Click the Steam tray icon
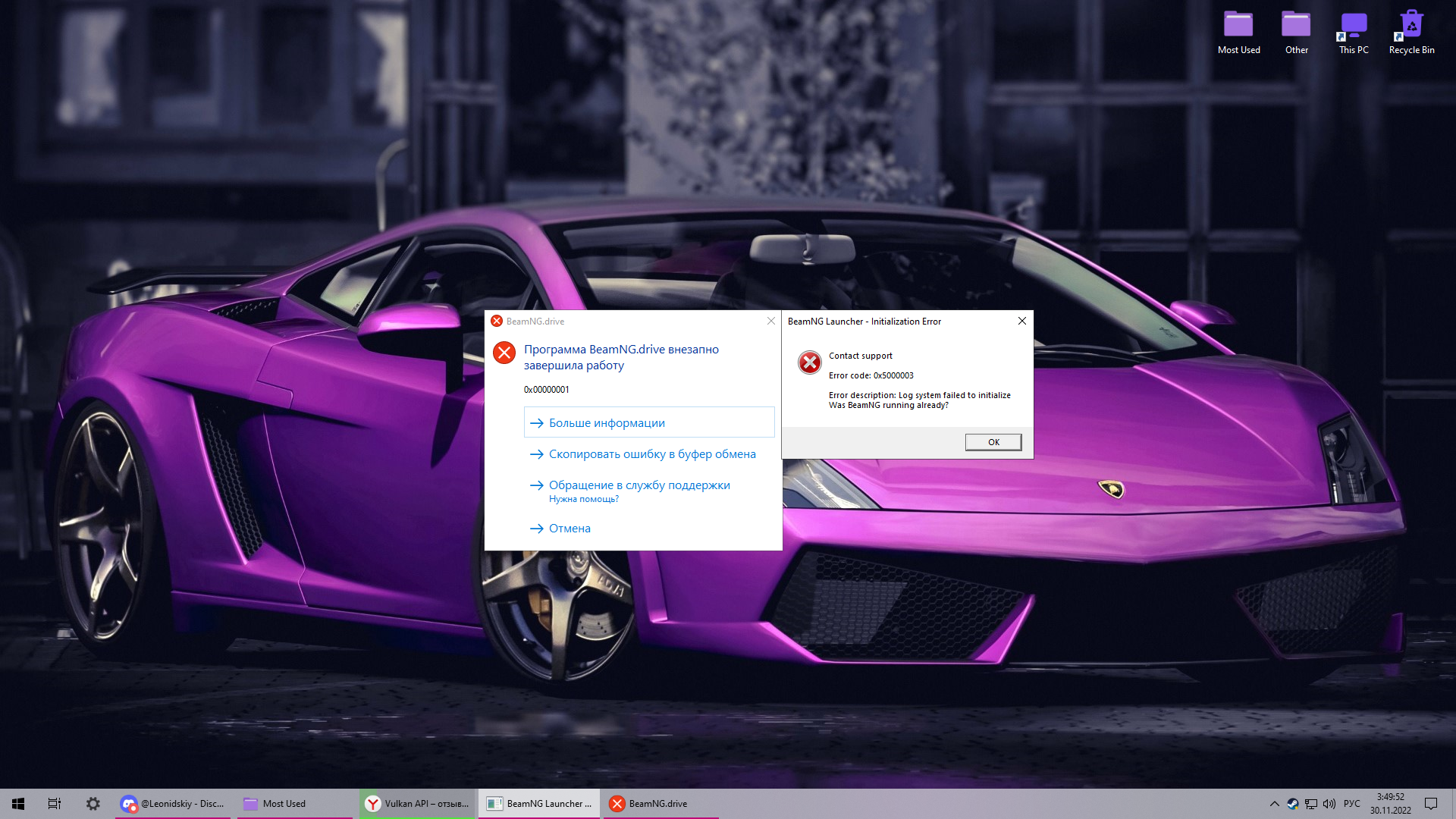The image size is (1456, 819). click(x=1293, y=804)
